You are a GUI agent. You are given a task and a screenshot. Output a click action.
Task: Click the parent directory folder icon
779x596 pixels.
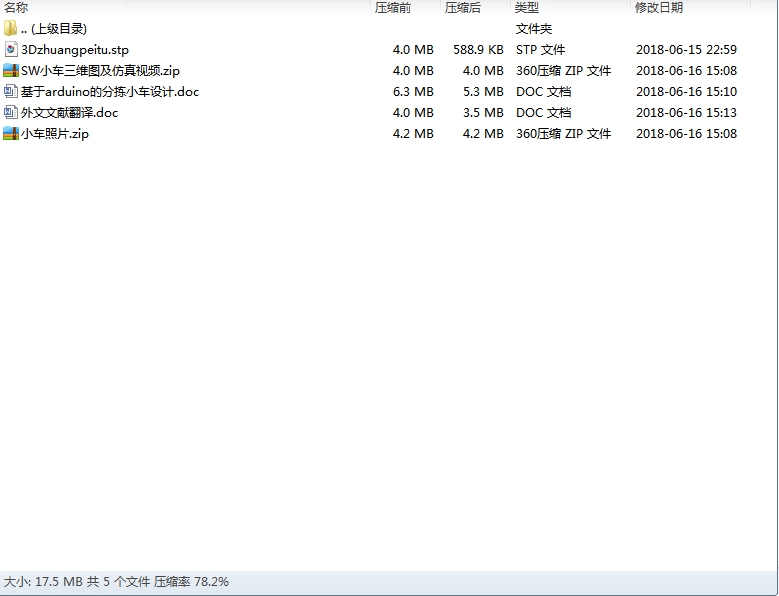[x=10, y=28]
